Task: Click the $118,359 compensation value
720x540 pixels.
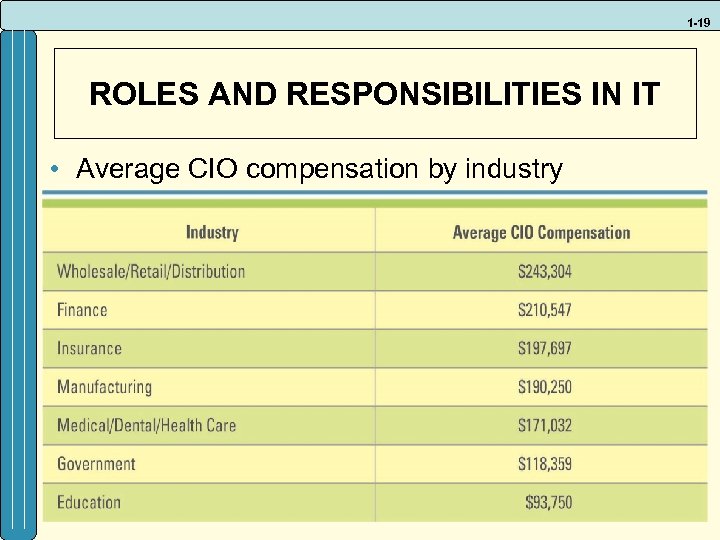Action: click(545, 464)
